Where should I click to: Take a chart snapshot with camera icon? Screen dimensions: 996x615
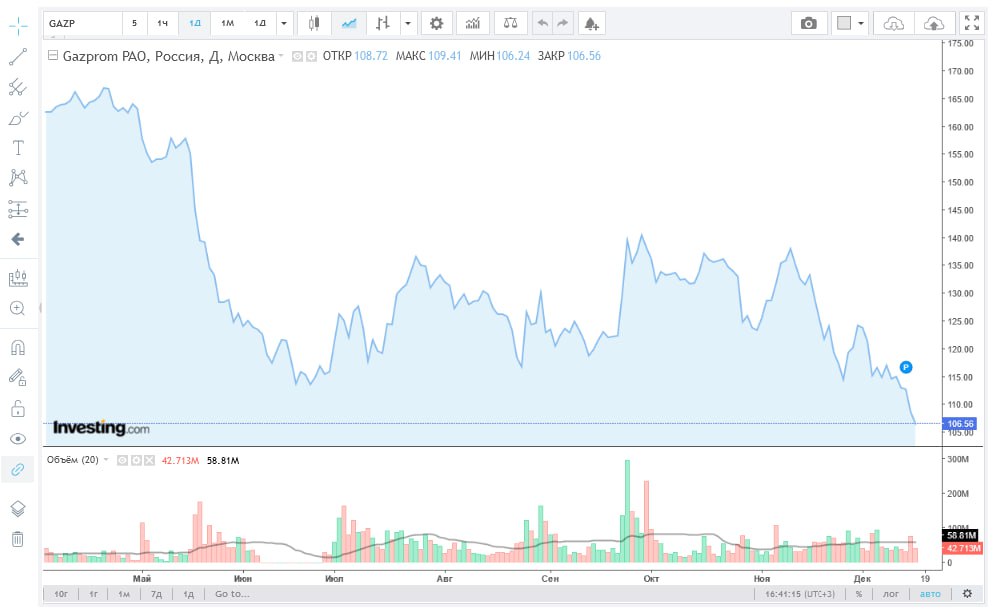click(808, 23)
